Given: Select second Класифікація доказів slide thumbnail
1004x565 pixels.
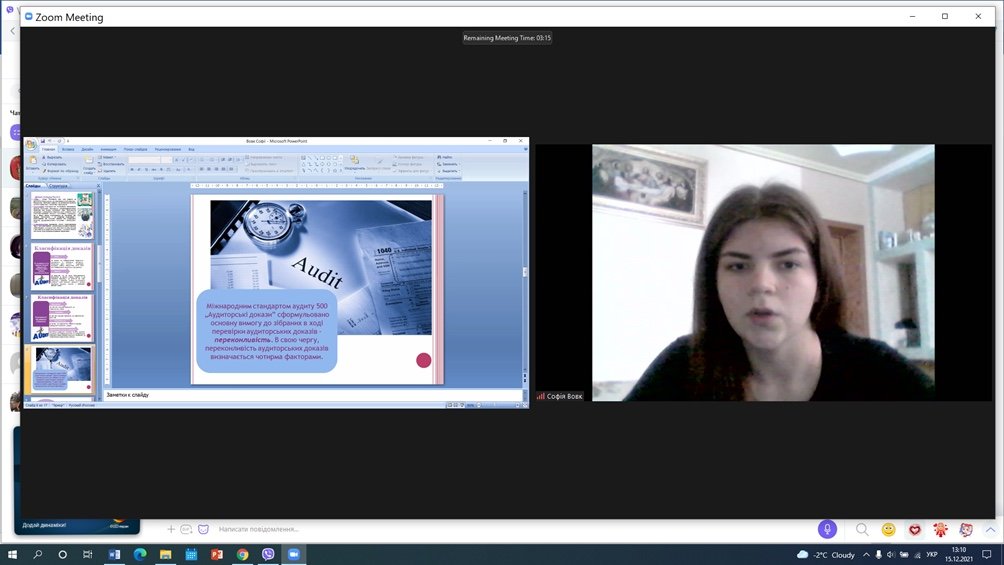Looking at the screenshot, I should [x=61, y=317].
